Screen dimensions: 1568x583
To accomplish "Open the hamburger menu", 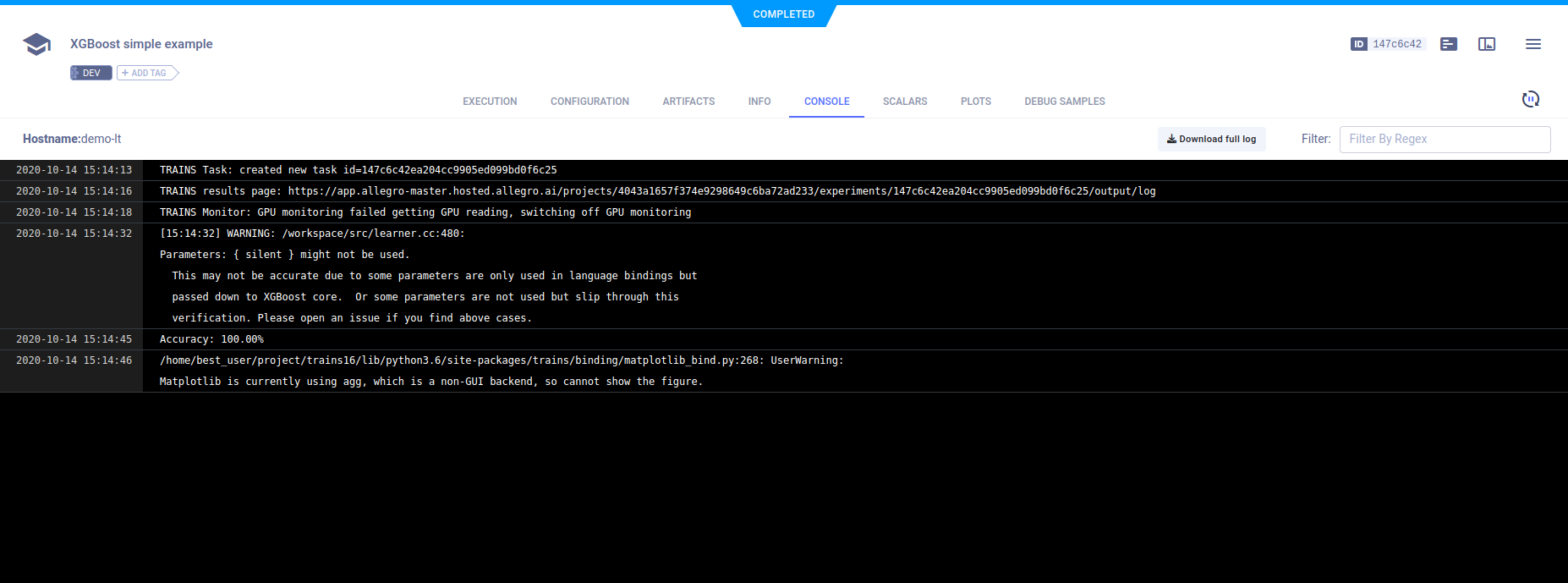I will click(1533, 44).
